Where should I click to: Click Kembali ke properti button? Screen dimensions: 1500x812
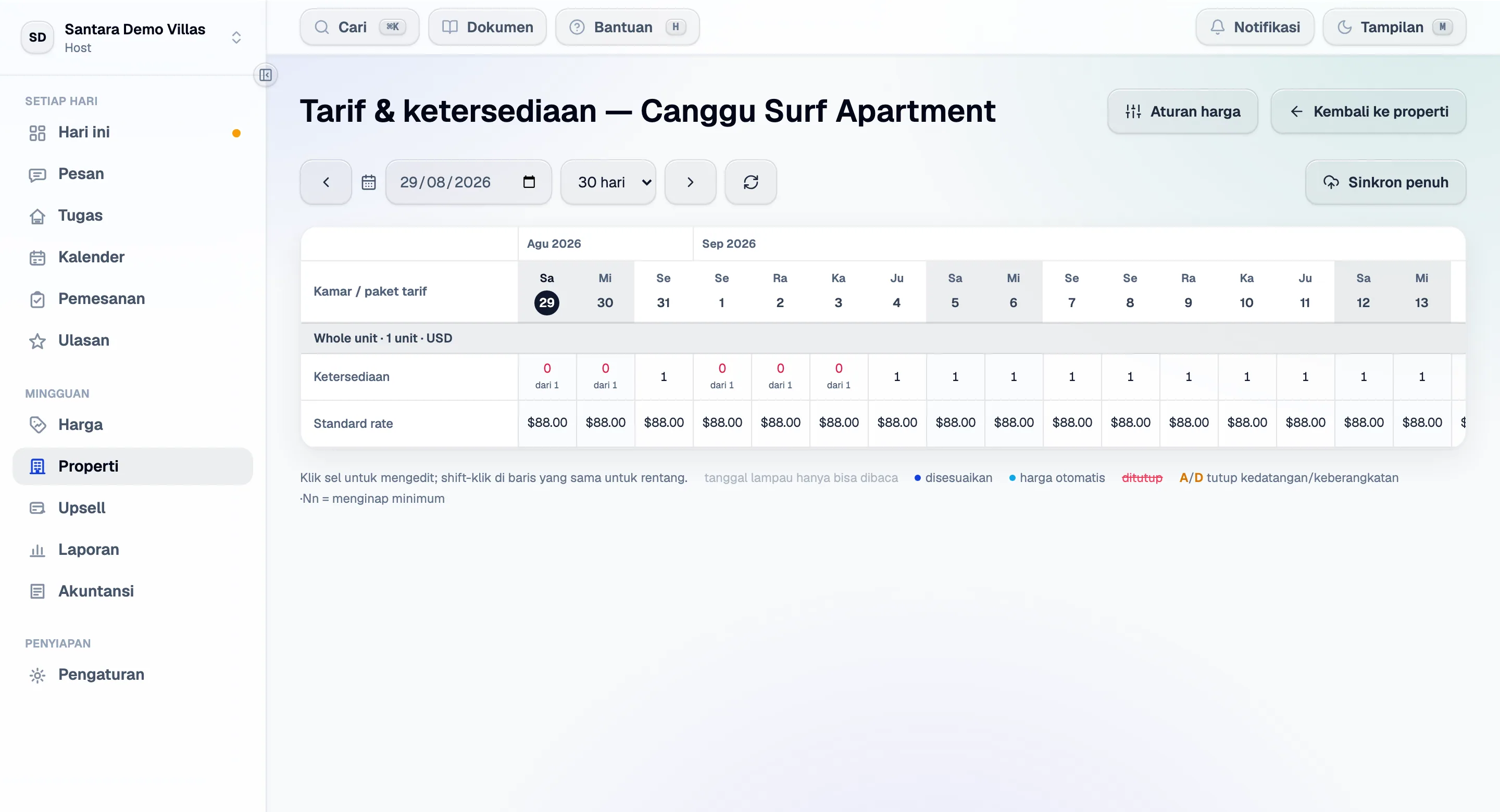coord(1368,111)
